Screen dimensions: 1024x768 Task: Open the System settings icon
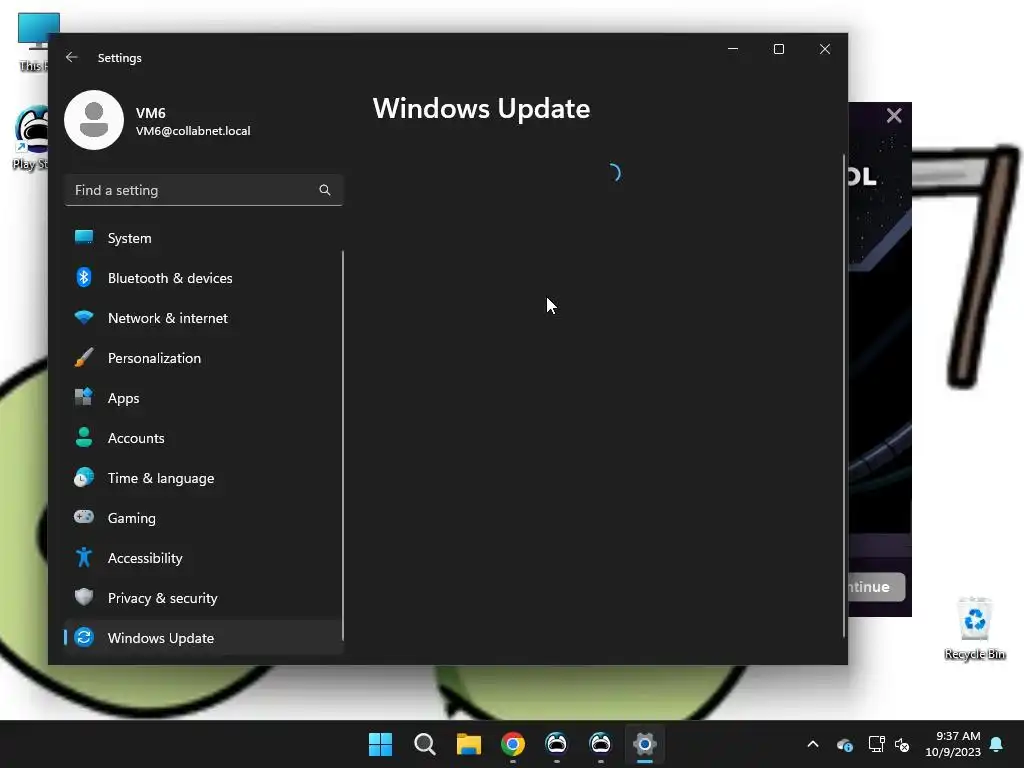click(84, 237)
